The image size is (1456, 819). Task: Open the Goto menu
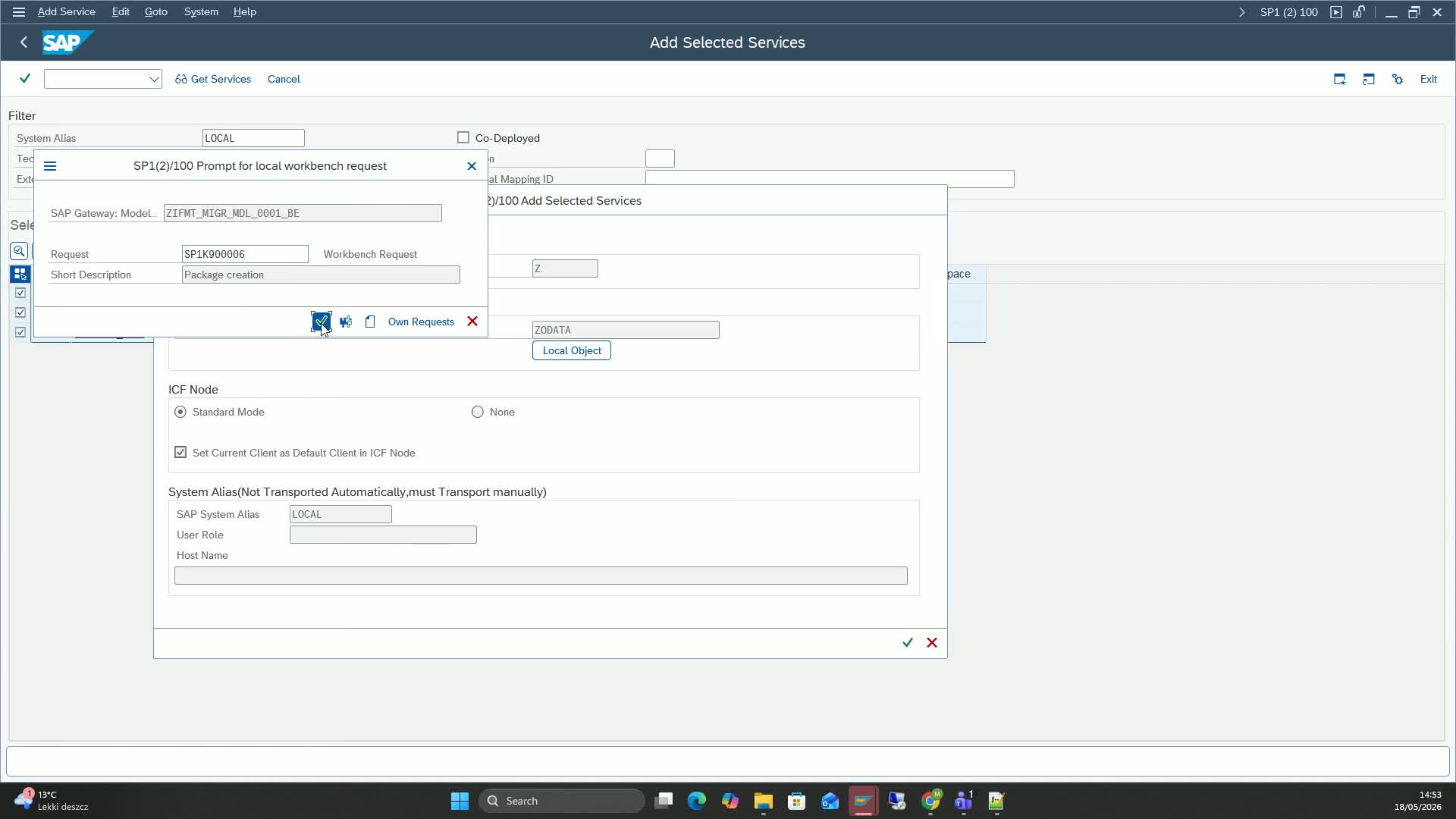tap(155, 12)
